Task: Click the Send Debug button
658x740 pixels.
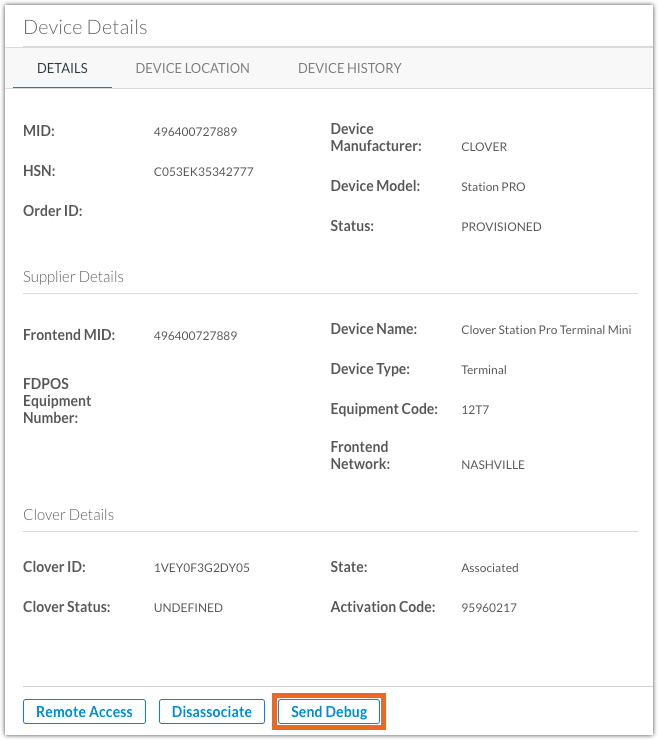Action: (329, 712)
